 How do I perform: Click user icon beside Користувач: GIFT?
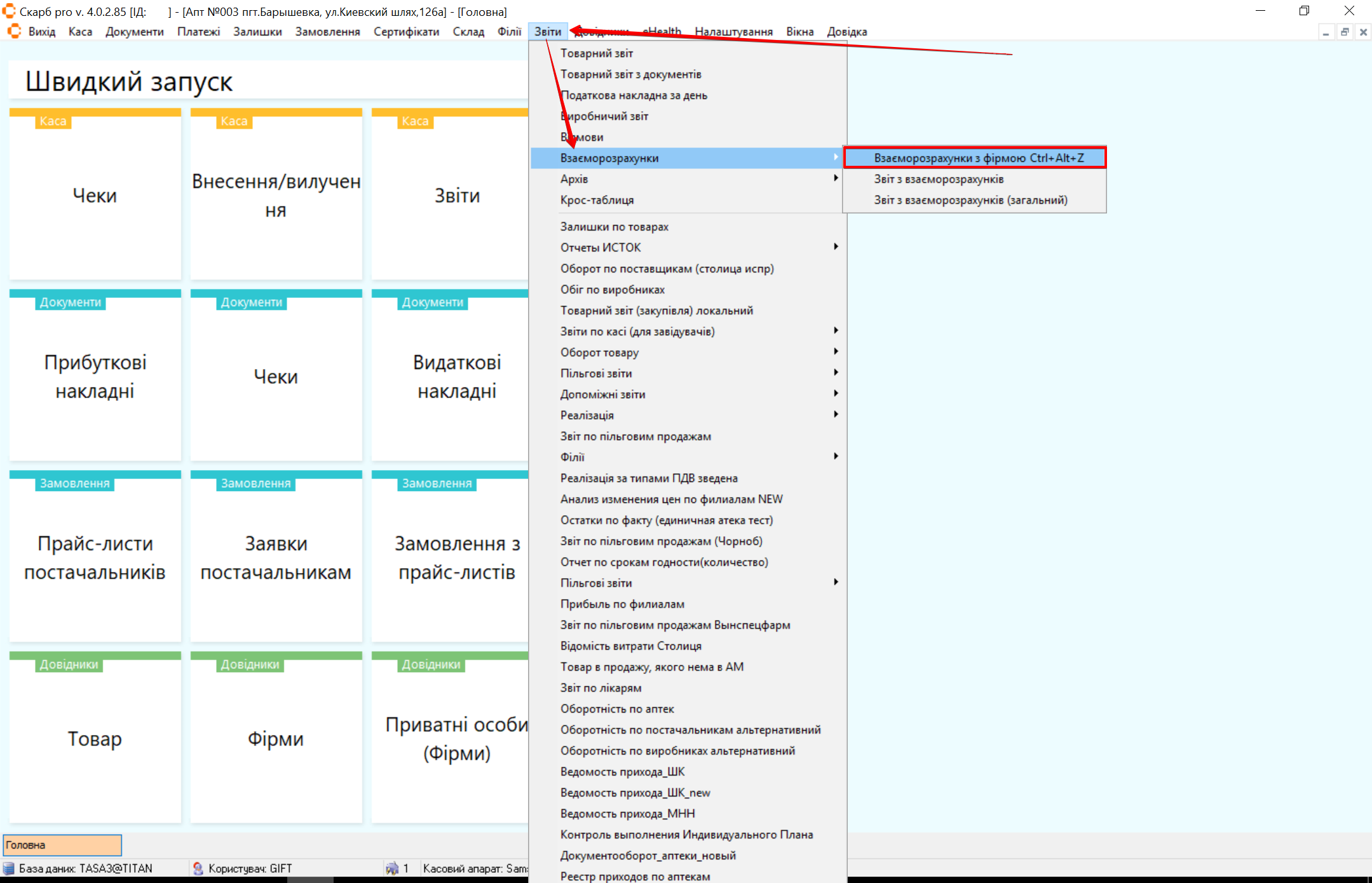pyautogui.click(x=198, y=868)
